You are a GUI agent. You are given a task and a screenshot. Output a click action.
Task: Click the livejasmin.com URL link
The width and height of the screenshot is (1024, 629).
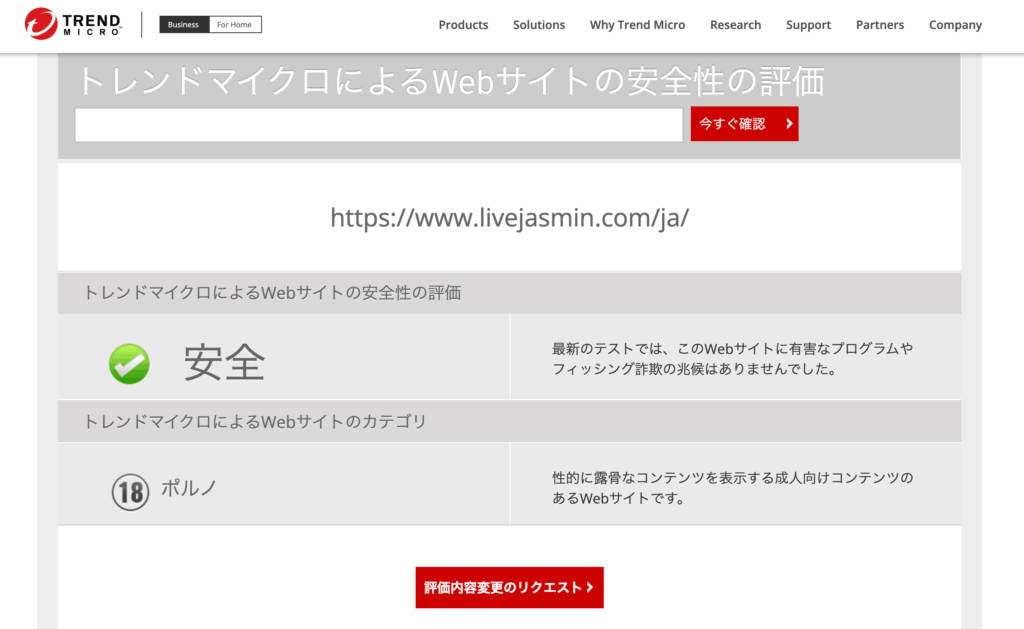(x=510, y=216)
